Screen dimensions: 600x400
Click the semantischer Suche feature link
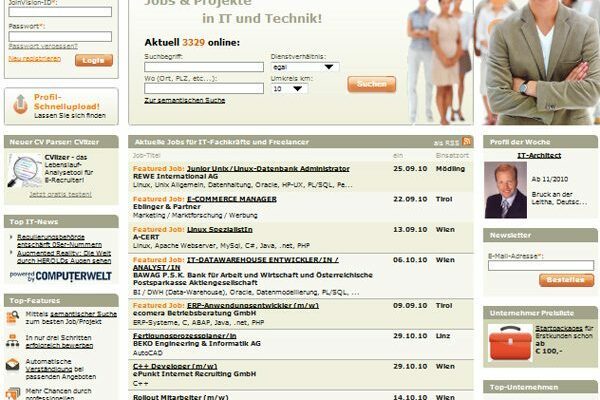coord(83,314)
